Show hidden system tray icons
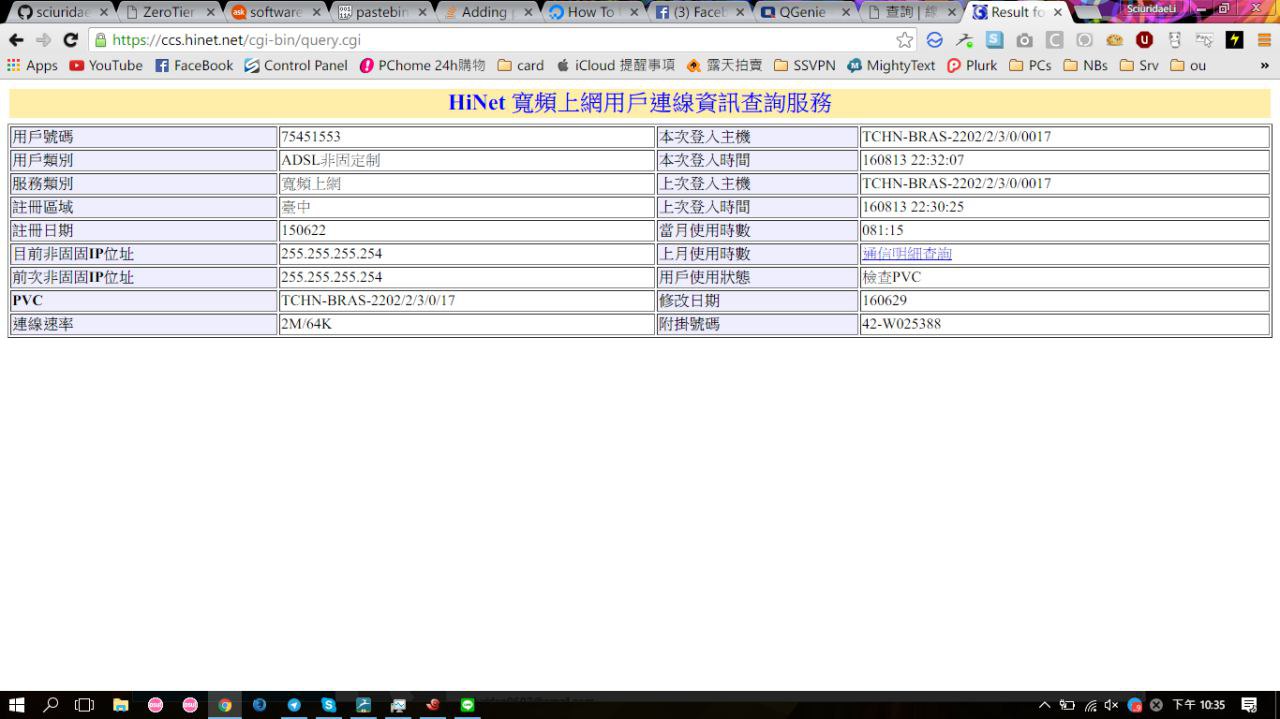This screenshot has height=719, width=1280. coord(1044,705)
